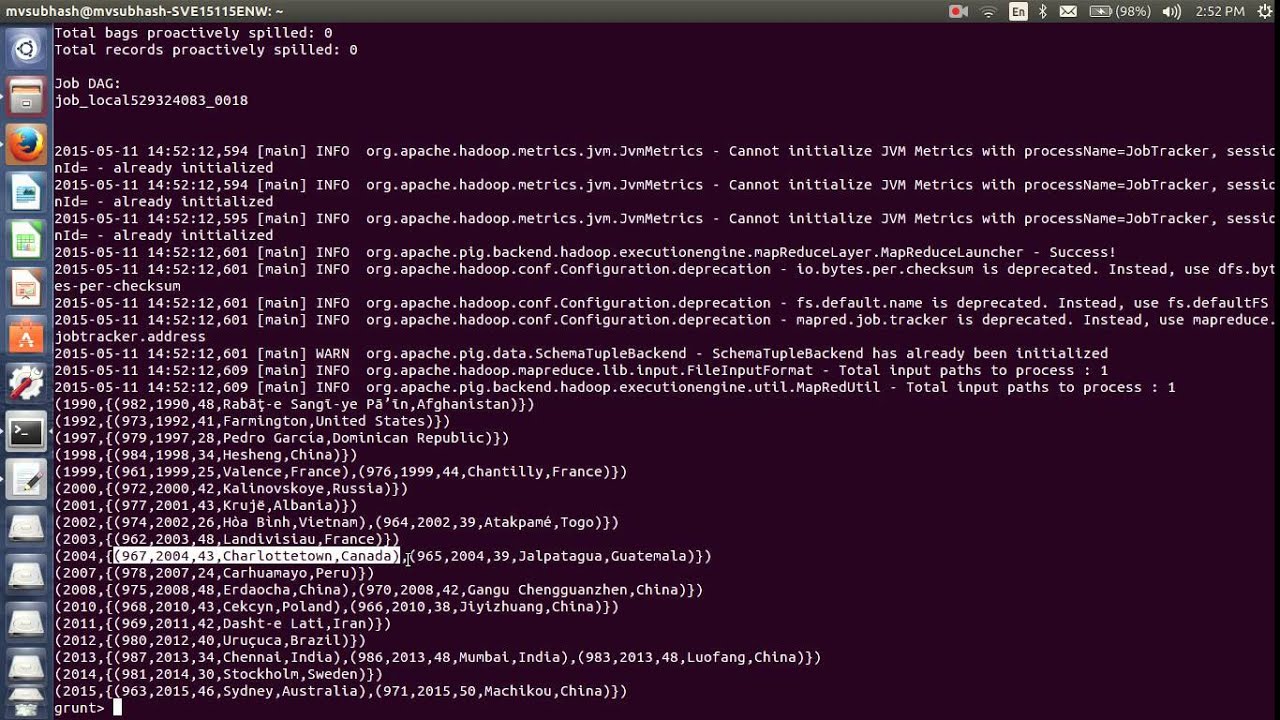Click the FileInputFormat total input paths line
Image resolution: width=1280 pixels, height=720 pixels.
581,370
